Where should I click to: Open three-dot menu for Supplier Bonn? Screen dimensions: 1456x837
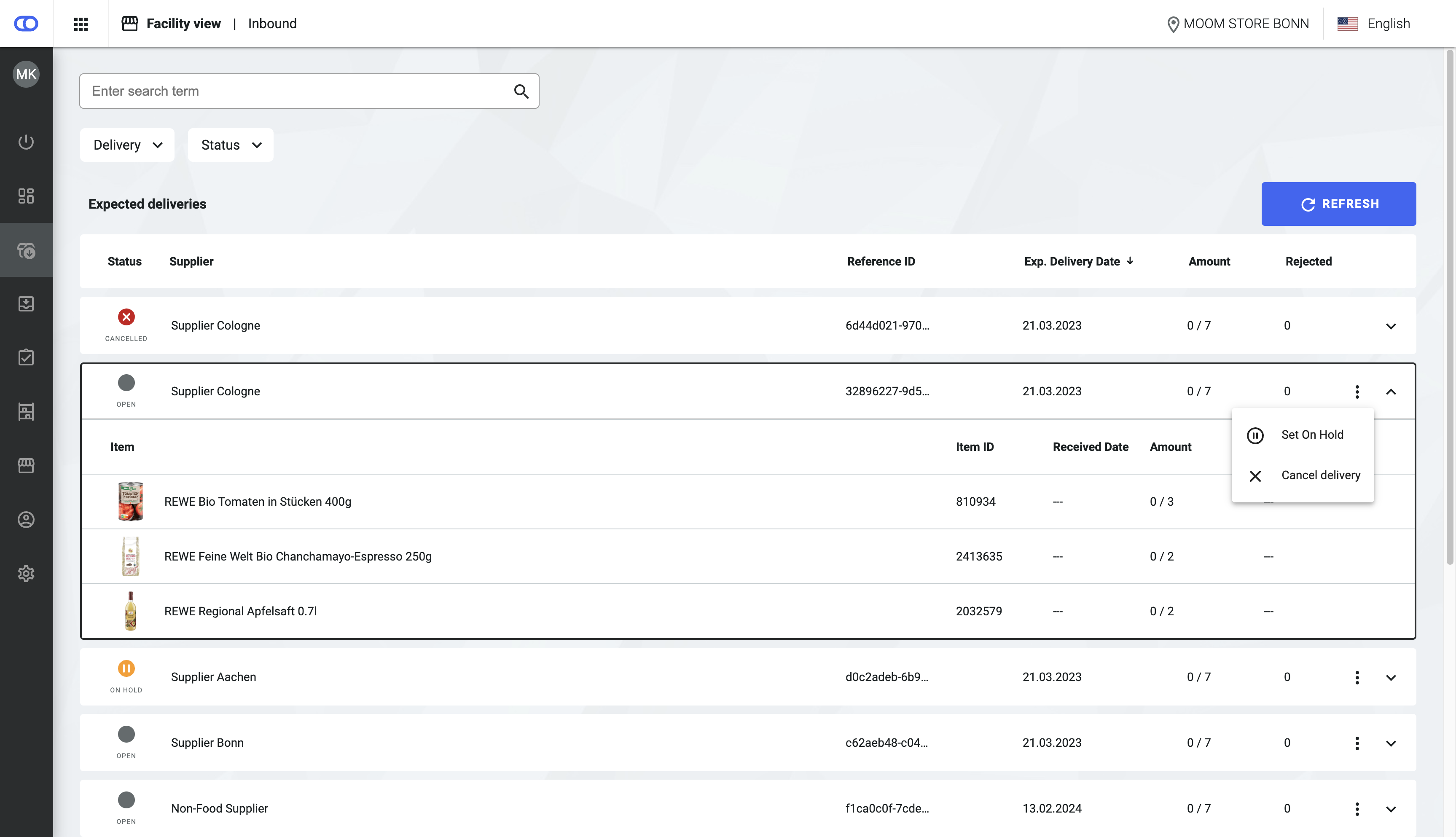[x=1357, y=743]
